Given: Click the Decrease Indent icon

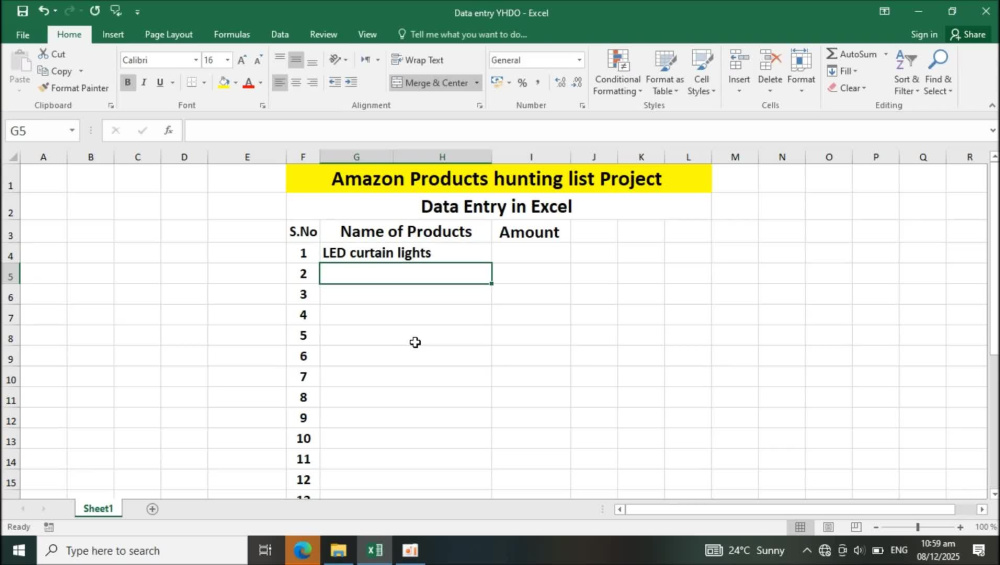Looking at the screenshot, I should click(x=334, y=82).
